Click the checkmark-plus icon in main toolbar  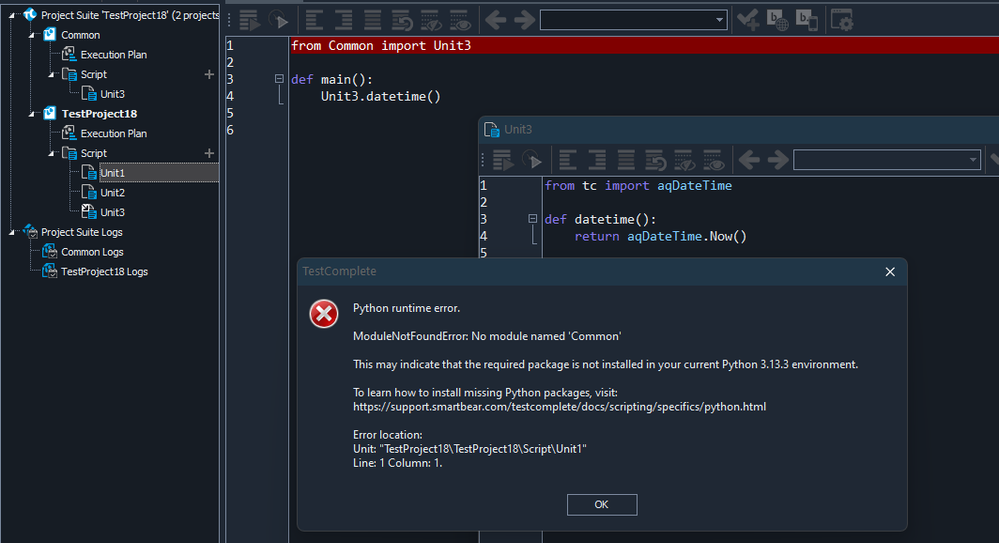[x=747, y=19]
